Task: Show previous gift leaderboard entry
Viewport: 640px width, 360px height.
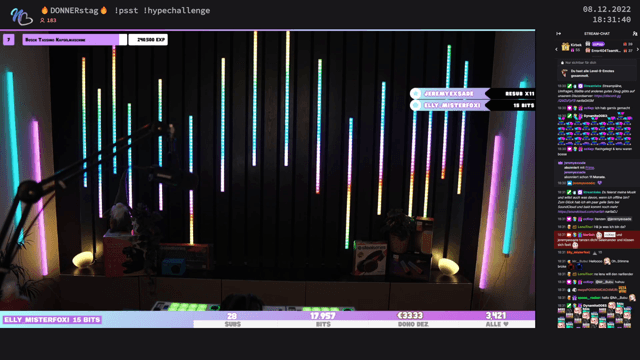Action: [x=556, y=49]
